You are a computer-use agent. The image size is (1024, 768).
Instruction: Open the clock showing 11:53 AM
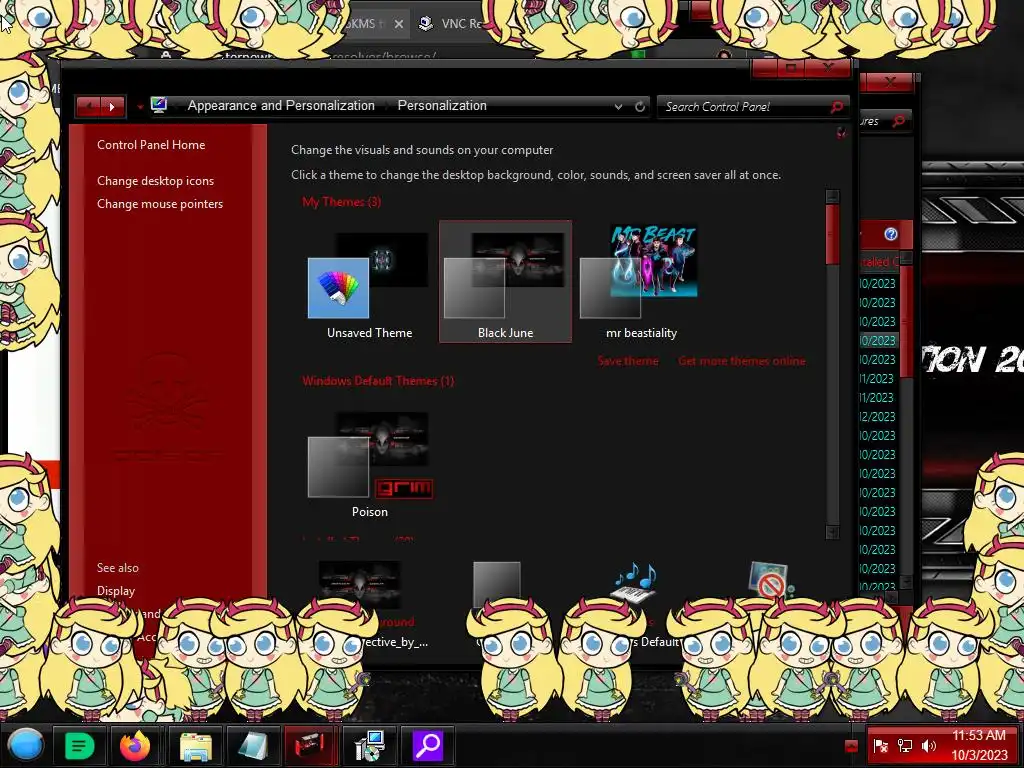pyautogui.click(x=978, y=745)
